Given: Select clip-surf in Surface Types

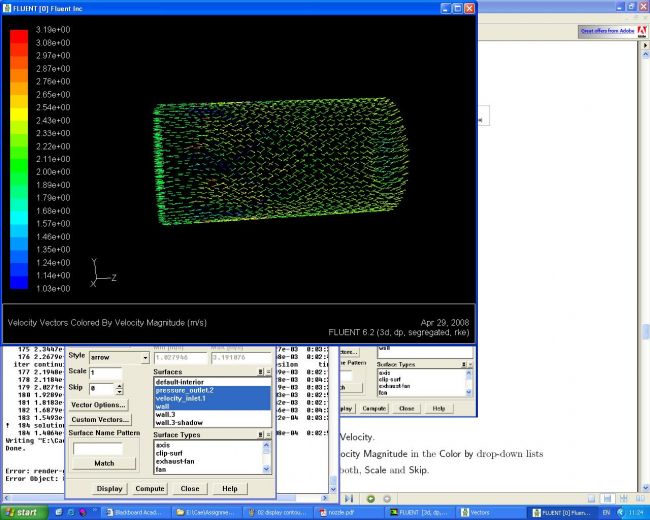Looking at the screenshot, I should [209, 453].
